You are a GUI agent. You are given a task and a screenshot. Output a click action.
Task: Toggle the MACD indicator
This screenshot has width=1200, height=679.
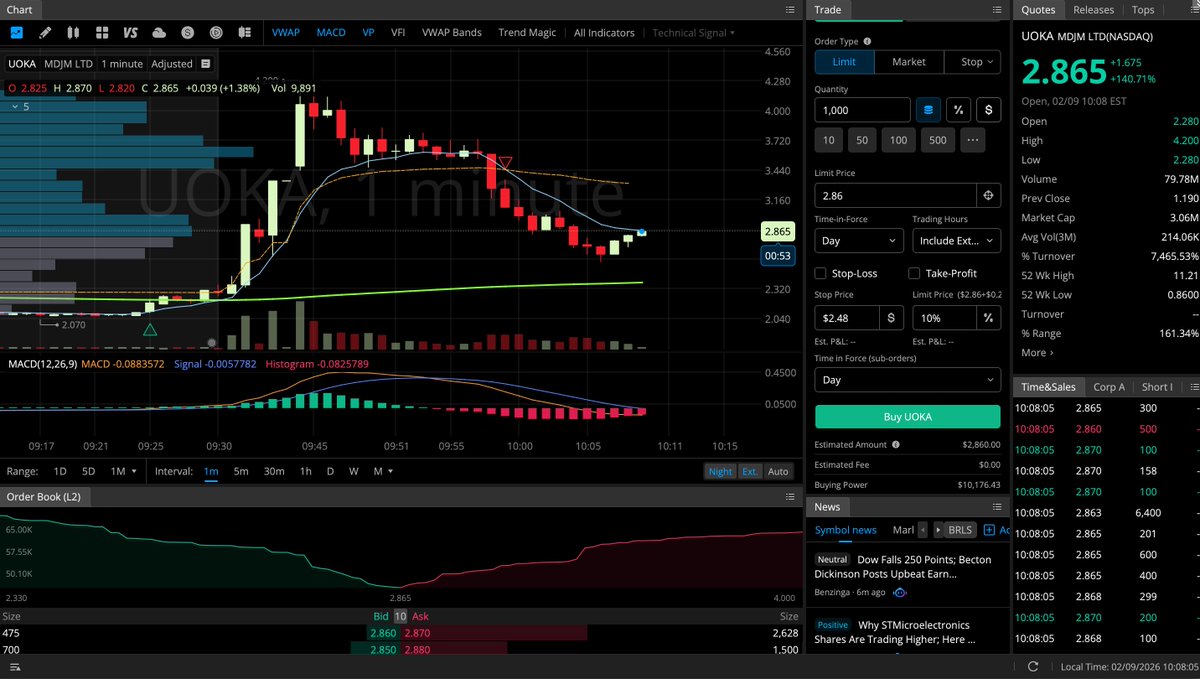tap(331, 32)
